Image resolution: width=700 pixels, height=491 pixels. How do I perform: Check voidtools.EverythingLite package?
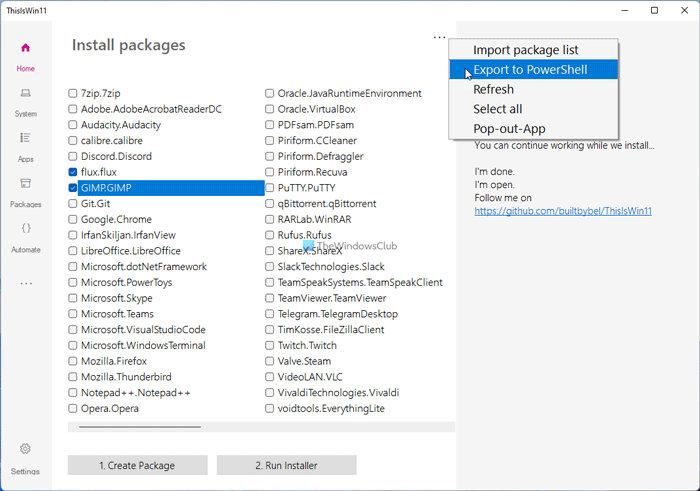click(269, 408)
